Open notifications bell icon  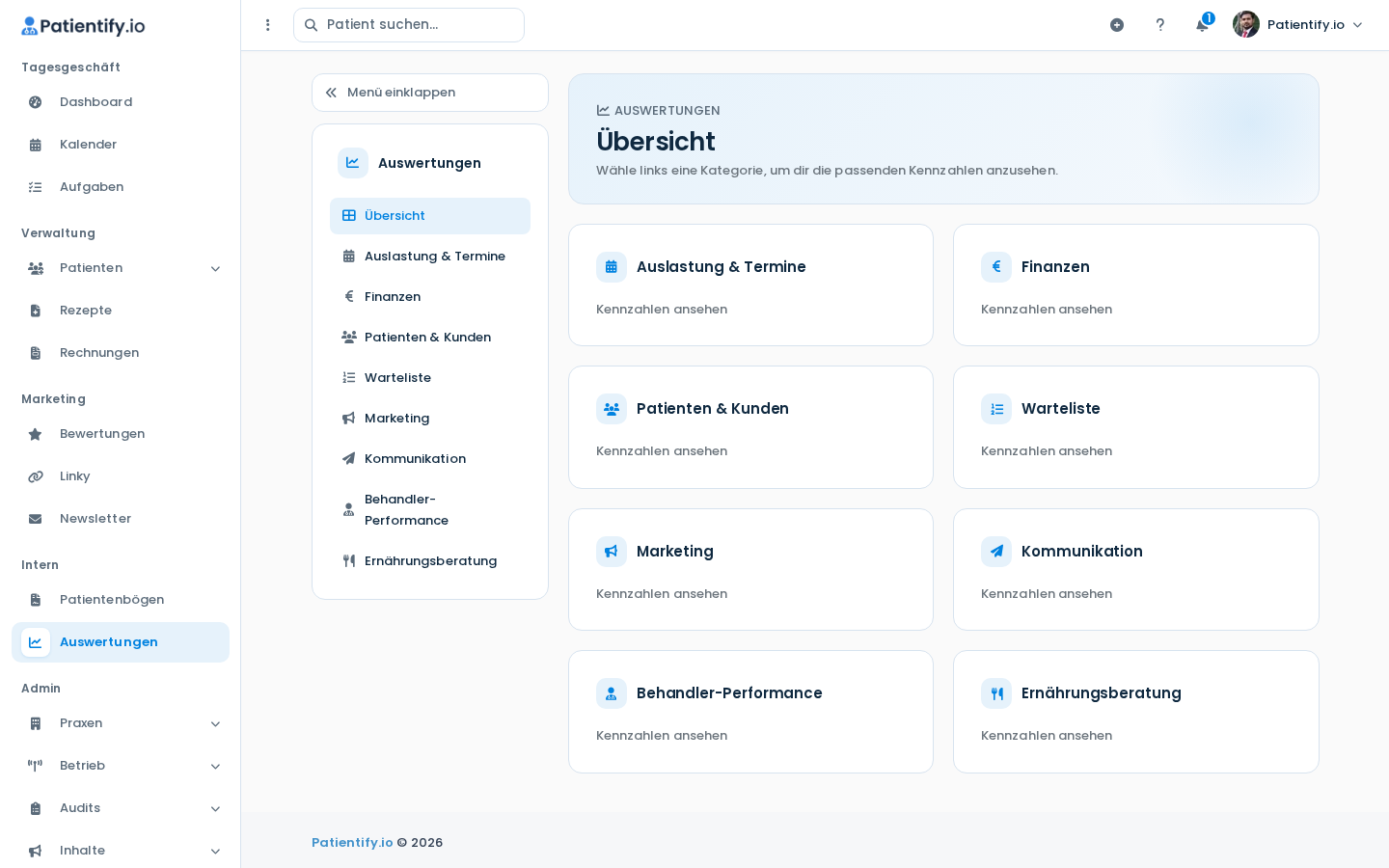[1202, 25]
